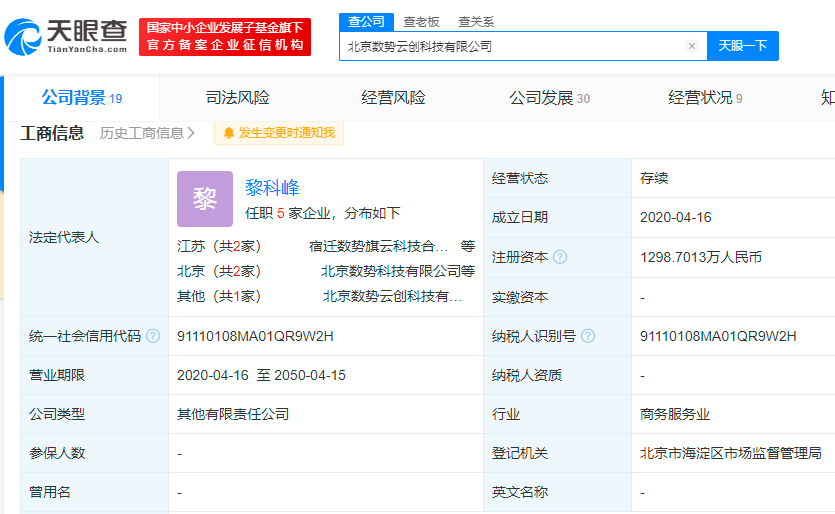Click the 纳税人资质 label cell

tap(557, 376)
